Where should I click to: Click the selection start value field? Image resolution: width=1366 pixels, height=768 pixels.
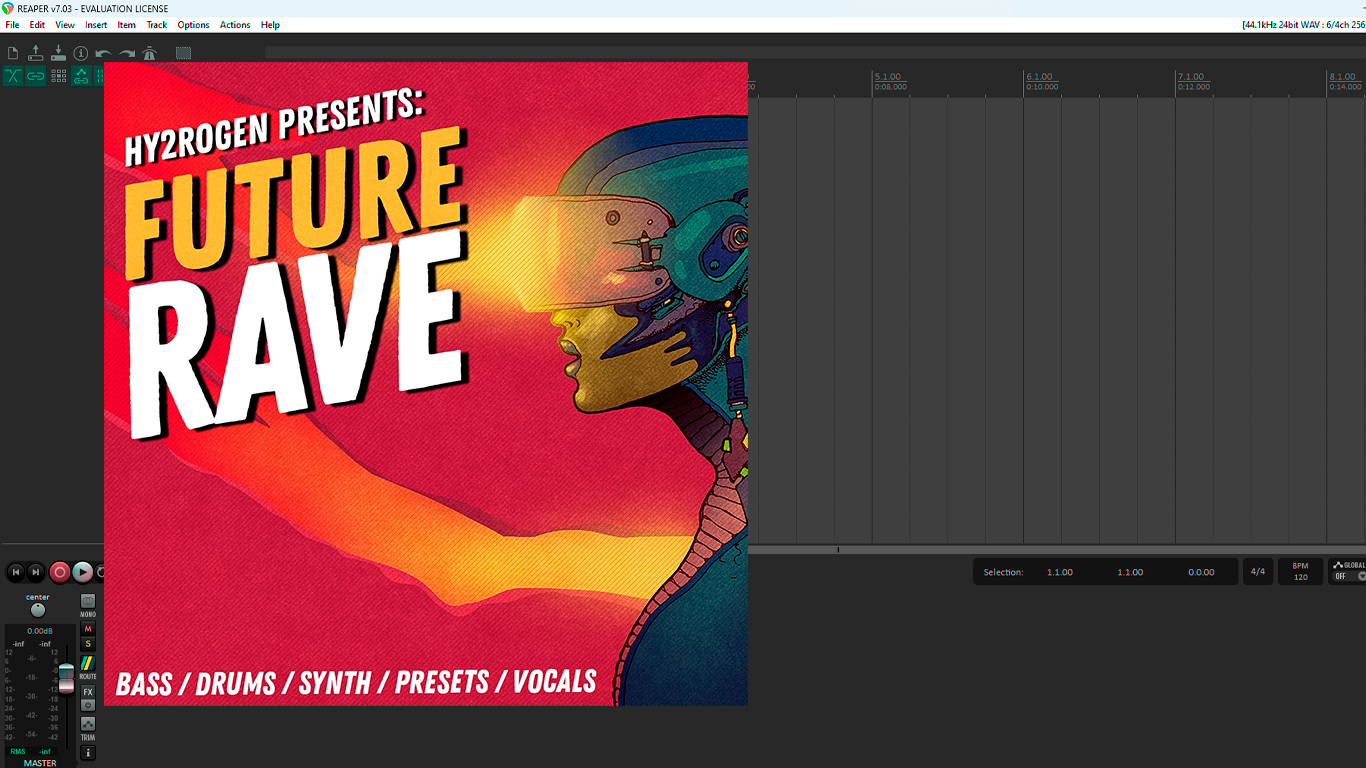(1060, 572)
